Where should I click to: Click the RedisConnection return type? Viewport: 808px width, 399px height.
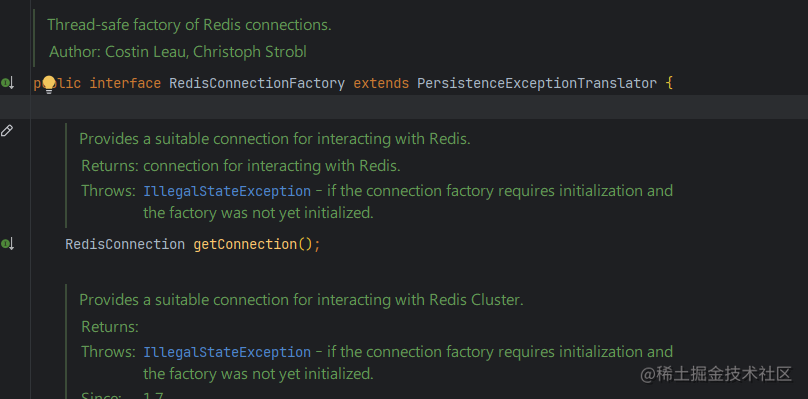click(x=125, y=244)
